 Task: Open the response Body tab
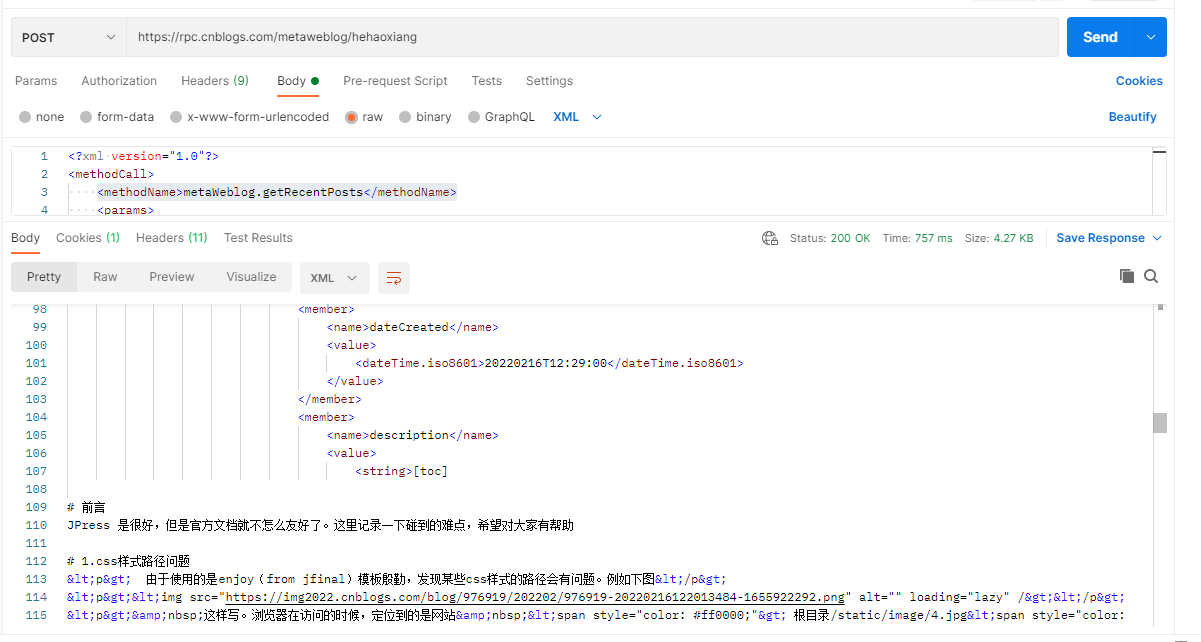point(26,238)
